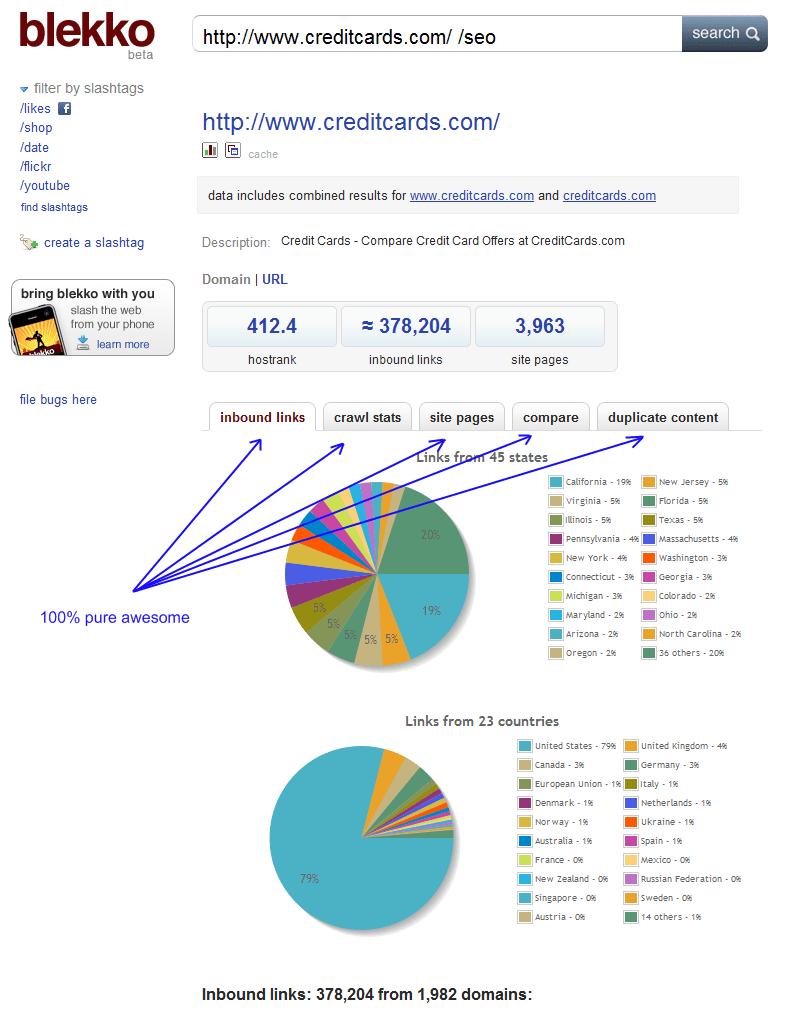Image resolution: width=791 pixels, height=1010 pixels.
Task: Click the blekko logo
Action: point(87,32)
